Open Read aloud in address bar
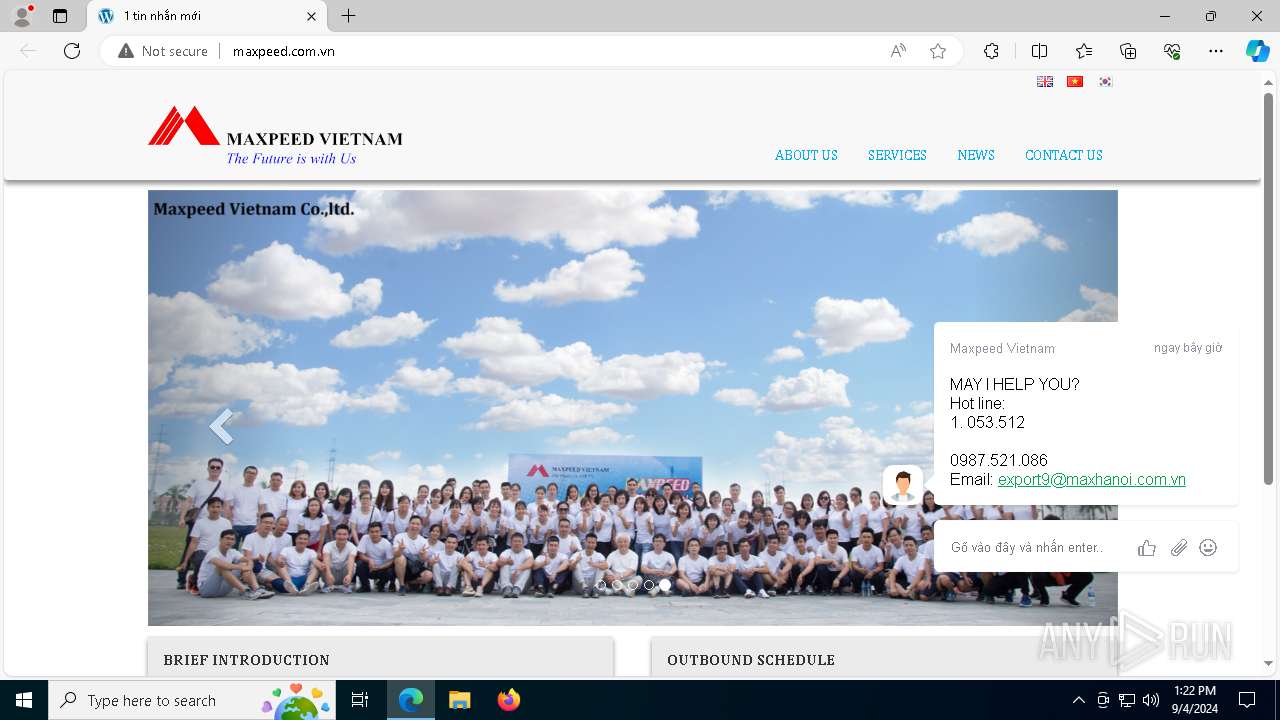1280x720 pixels. (x=898, y=51)
